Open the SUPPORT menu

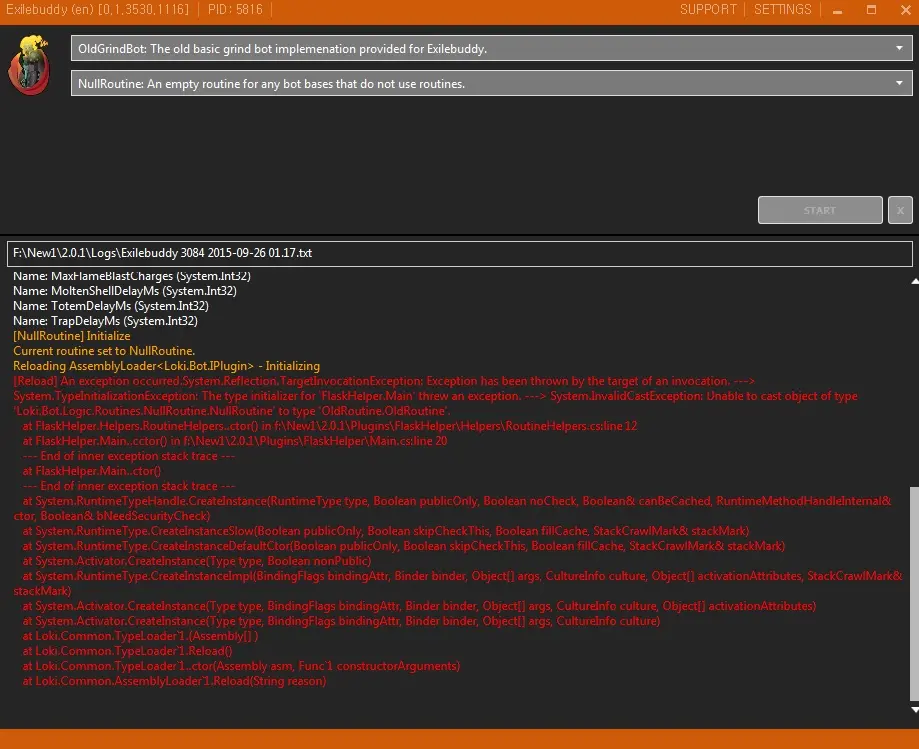point(708,10)
